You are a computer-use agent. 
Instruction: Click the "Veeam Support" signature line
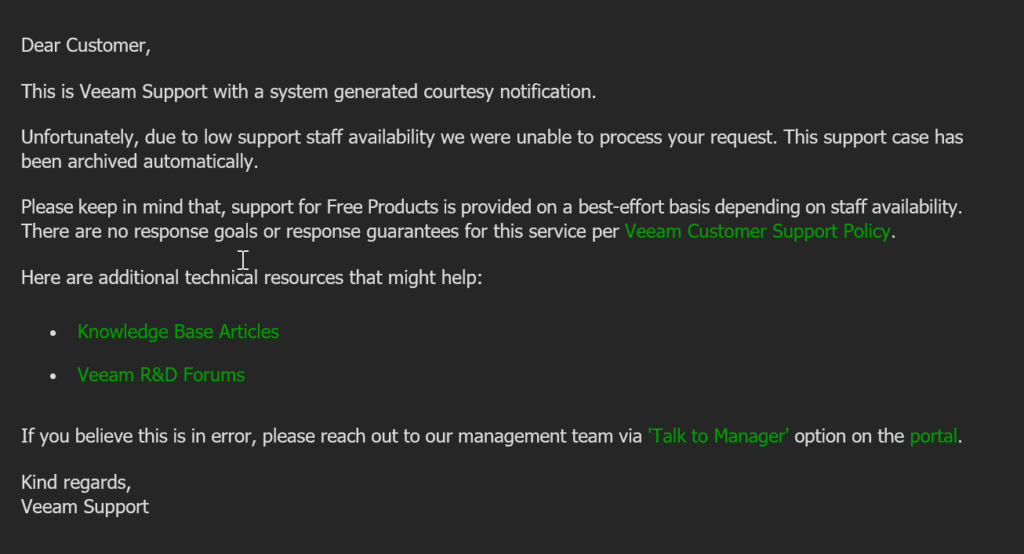(85, 506)
